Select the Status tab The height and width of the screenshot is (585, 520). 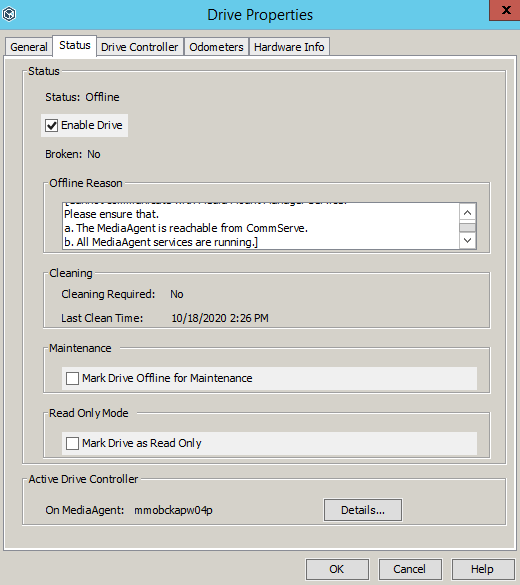pos(75,46)
